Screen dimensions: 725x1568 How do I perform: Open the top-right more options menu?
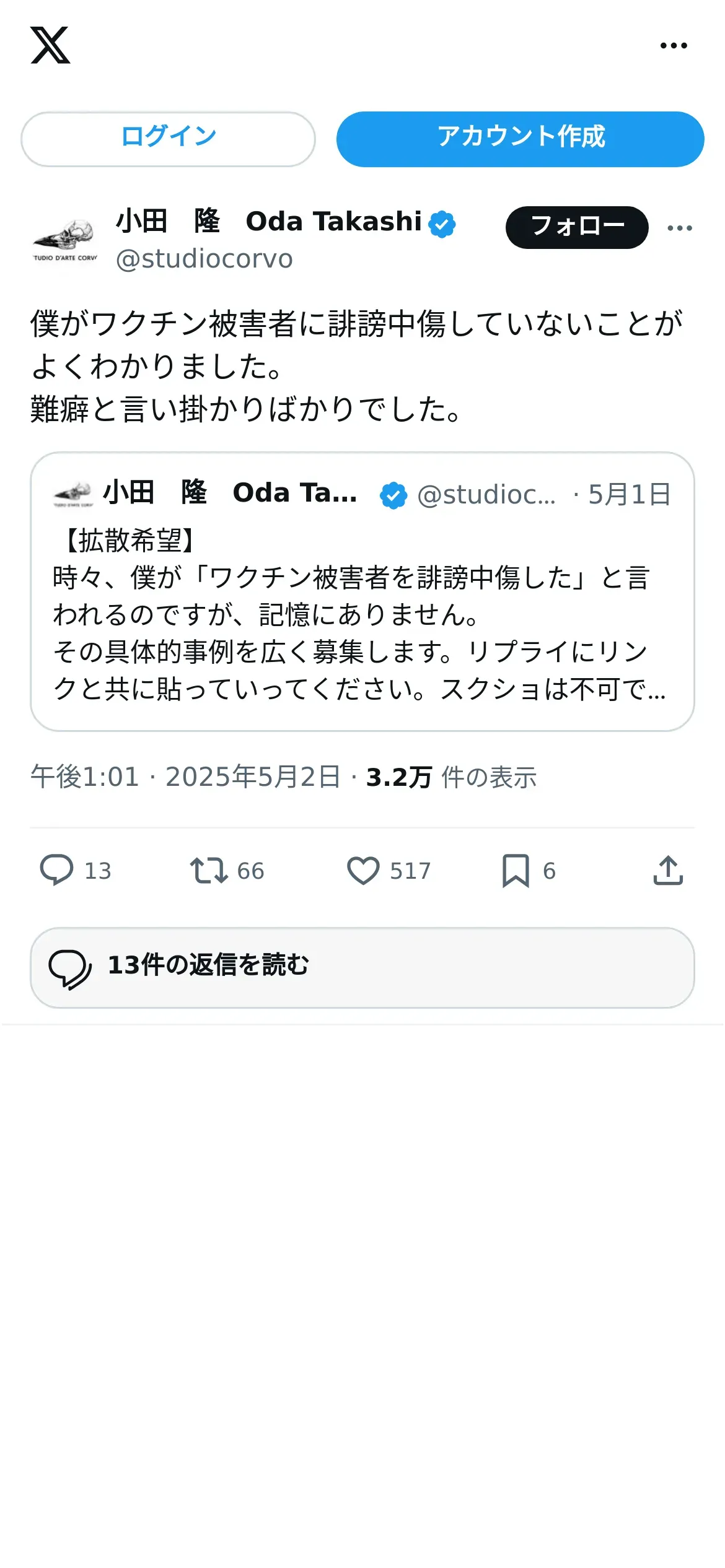tap(674, 45)
